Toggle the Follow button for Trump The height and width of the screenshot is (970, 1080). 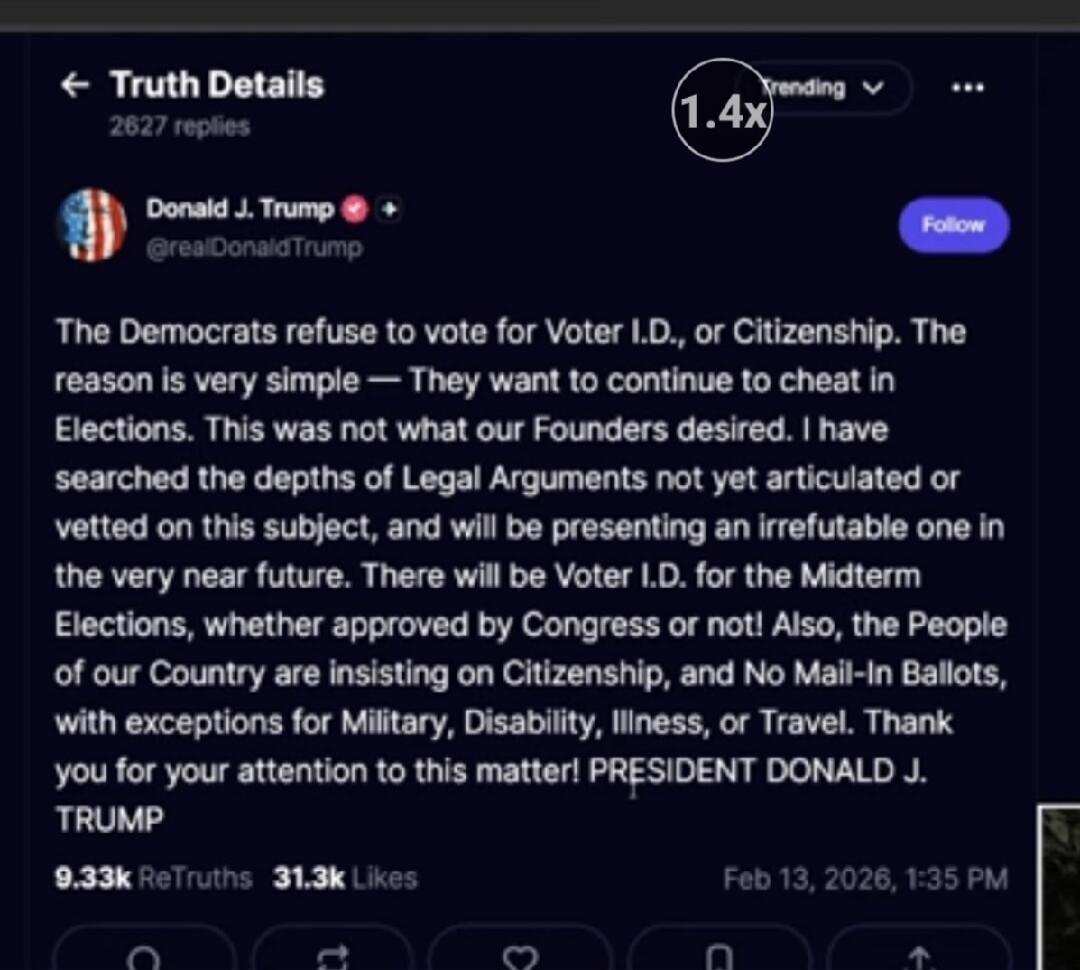[x=953, y=225]
